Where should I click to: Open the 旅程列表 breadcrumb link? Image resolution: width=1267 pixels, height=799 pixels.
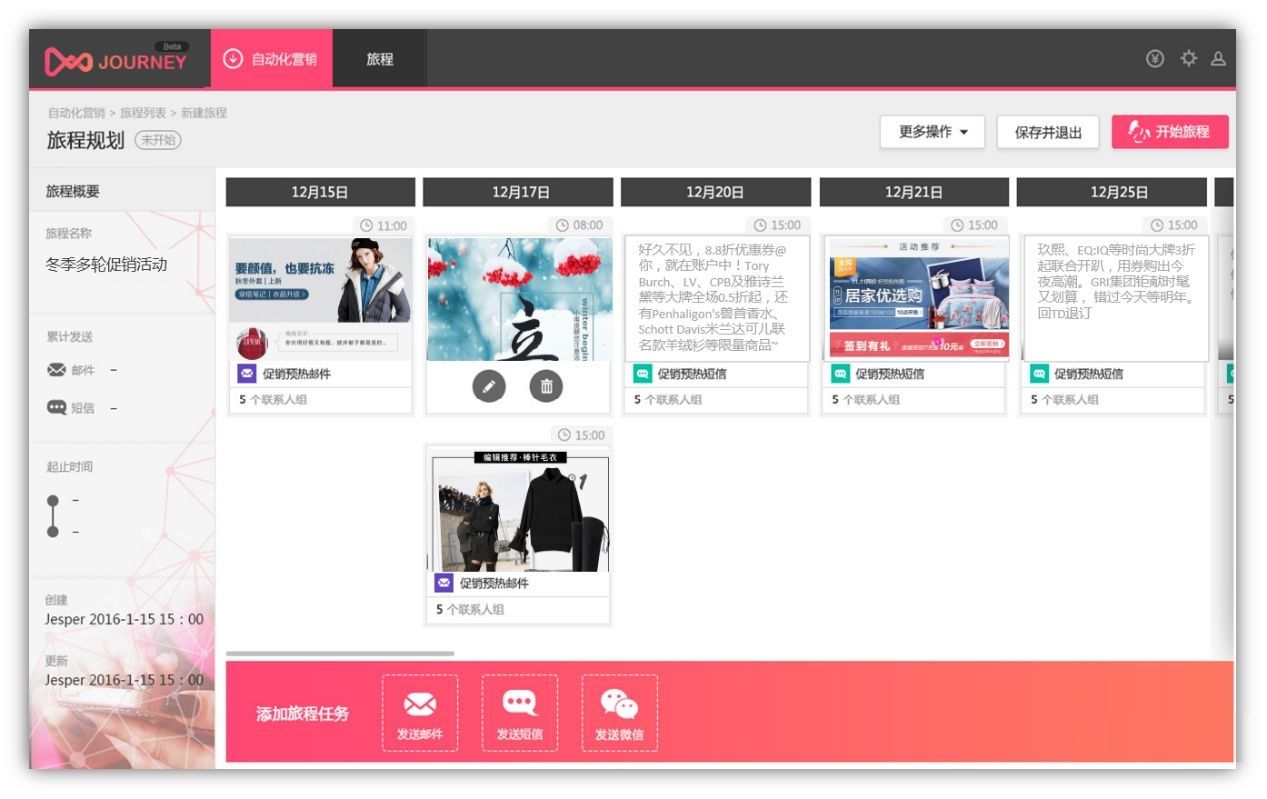click(144, 113)
